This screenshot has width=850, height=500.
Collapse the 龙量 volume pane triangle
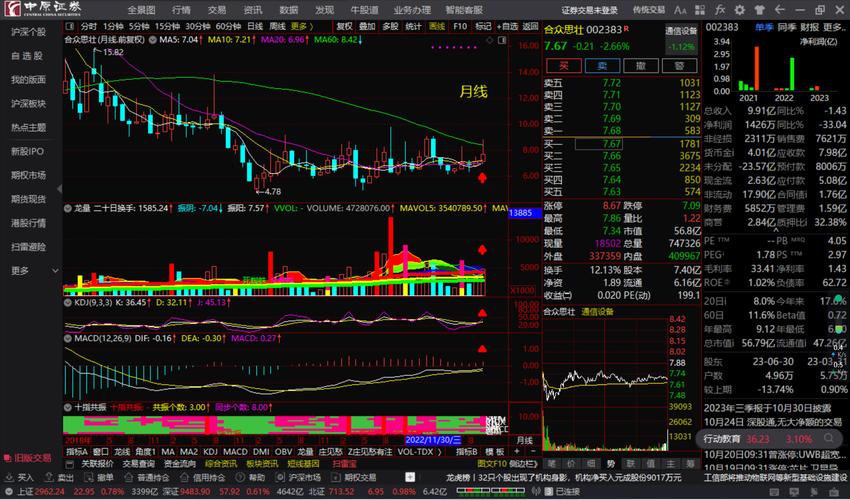tap(67, 208)
